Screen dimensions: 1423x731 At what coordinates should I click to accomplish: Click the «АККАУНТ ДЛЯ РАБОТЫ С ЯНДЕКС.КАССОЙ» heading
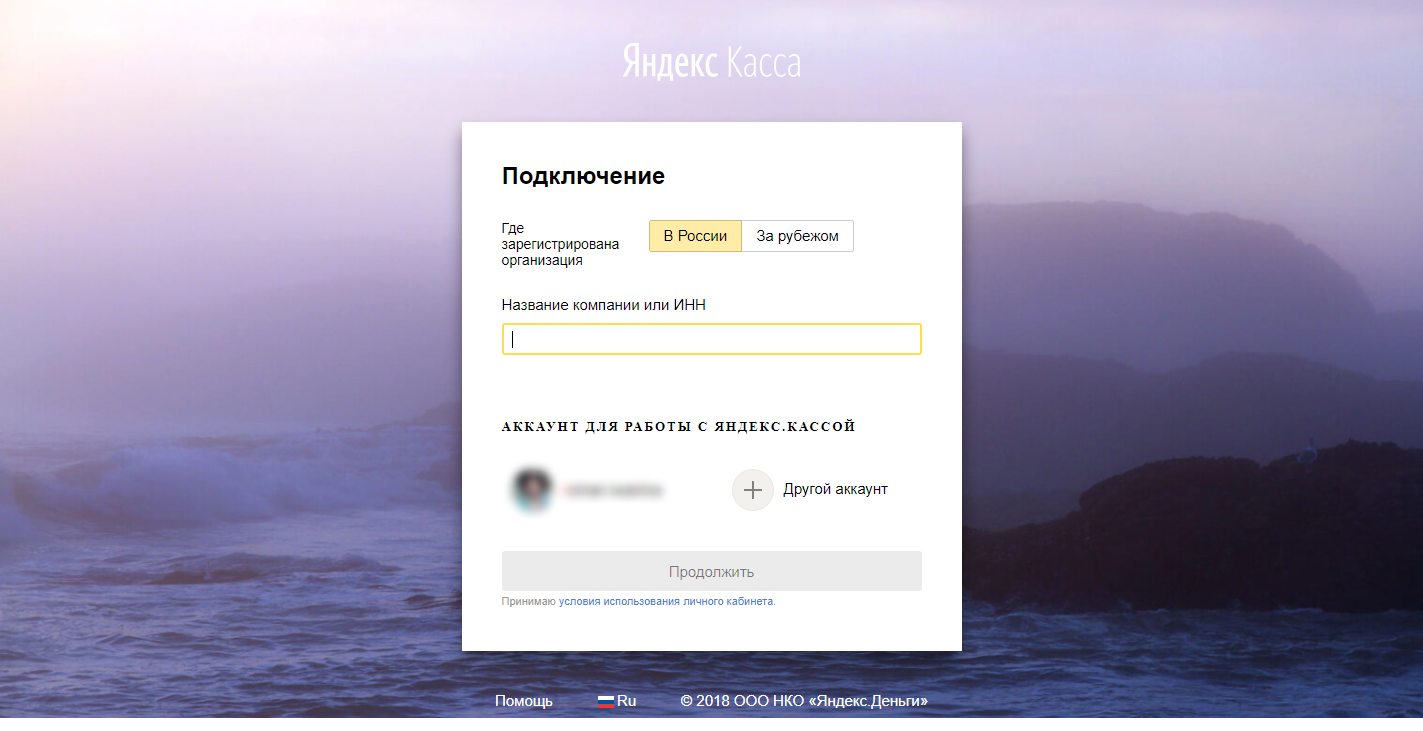coord(678,426)
